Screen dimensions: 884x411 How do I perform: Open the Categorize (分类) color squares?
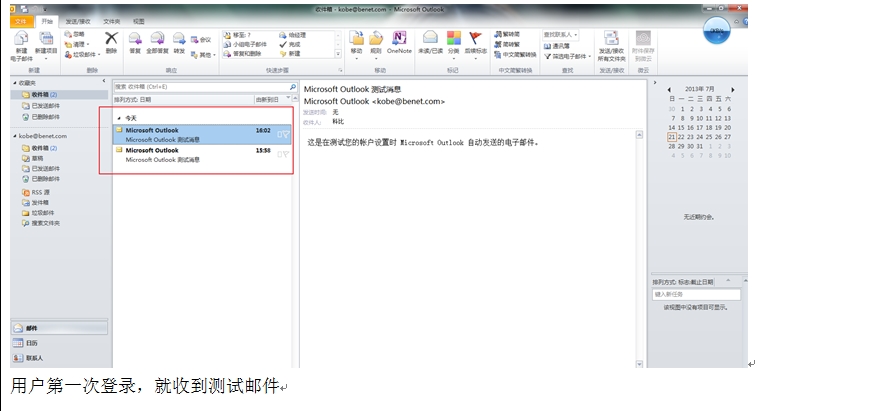coord(454,38)
